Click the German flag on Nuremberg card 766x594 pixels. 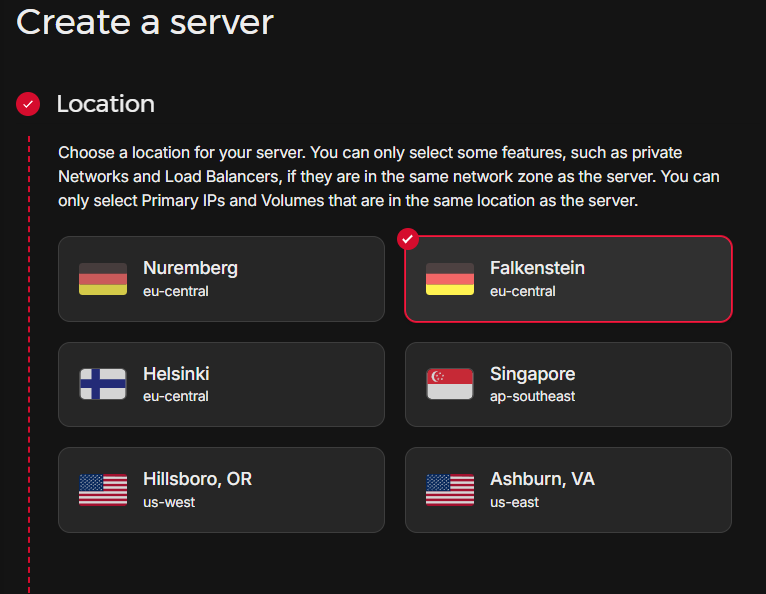[x=103, y=279]
